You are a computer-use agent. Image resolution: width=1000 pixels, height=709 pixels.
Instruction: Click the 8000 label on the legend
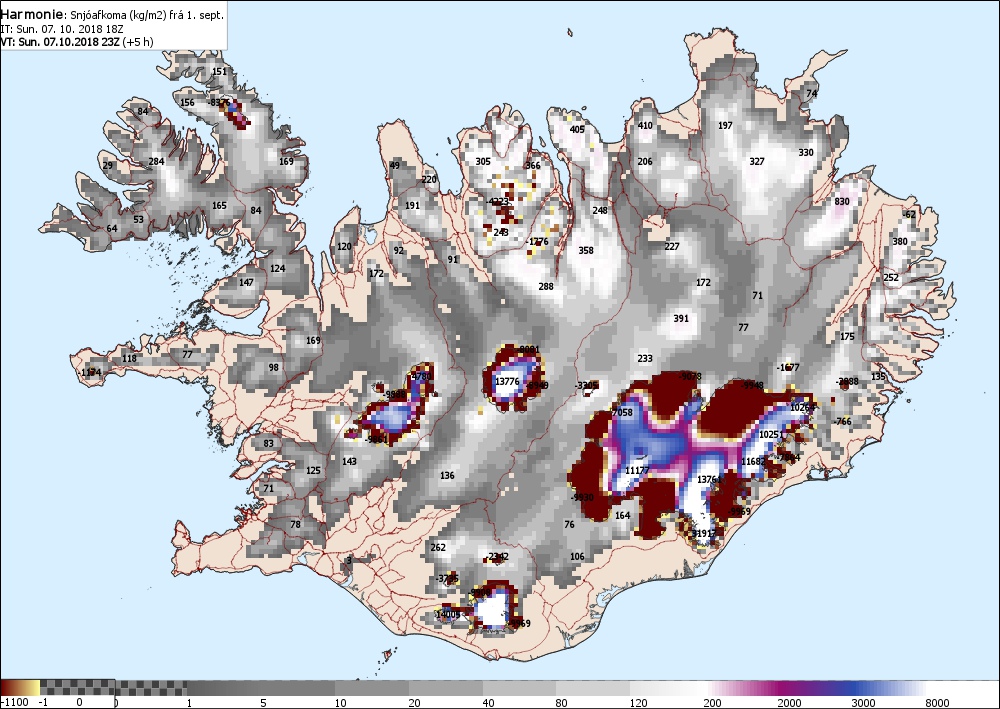pos(938,703)
